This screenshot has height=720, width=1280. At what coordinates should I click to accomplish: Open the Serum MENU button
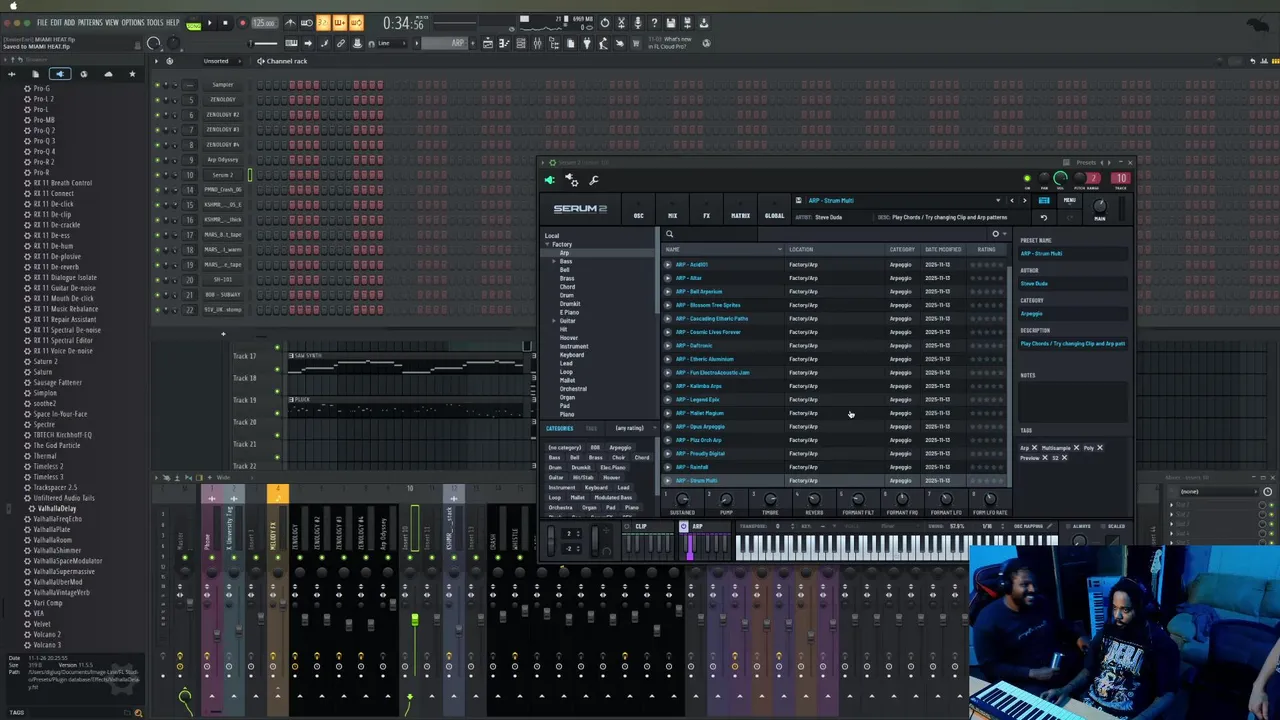(1069, 201)
